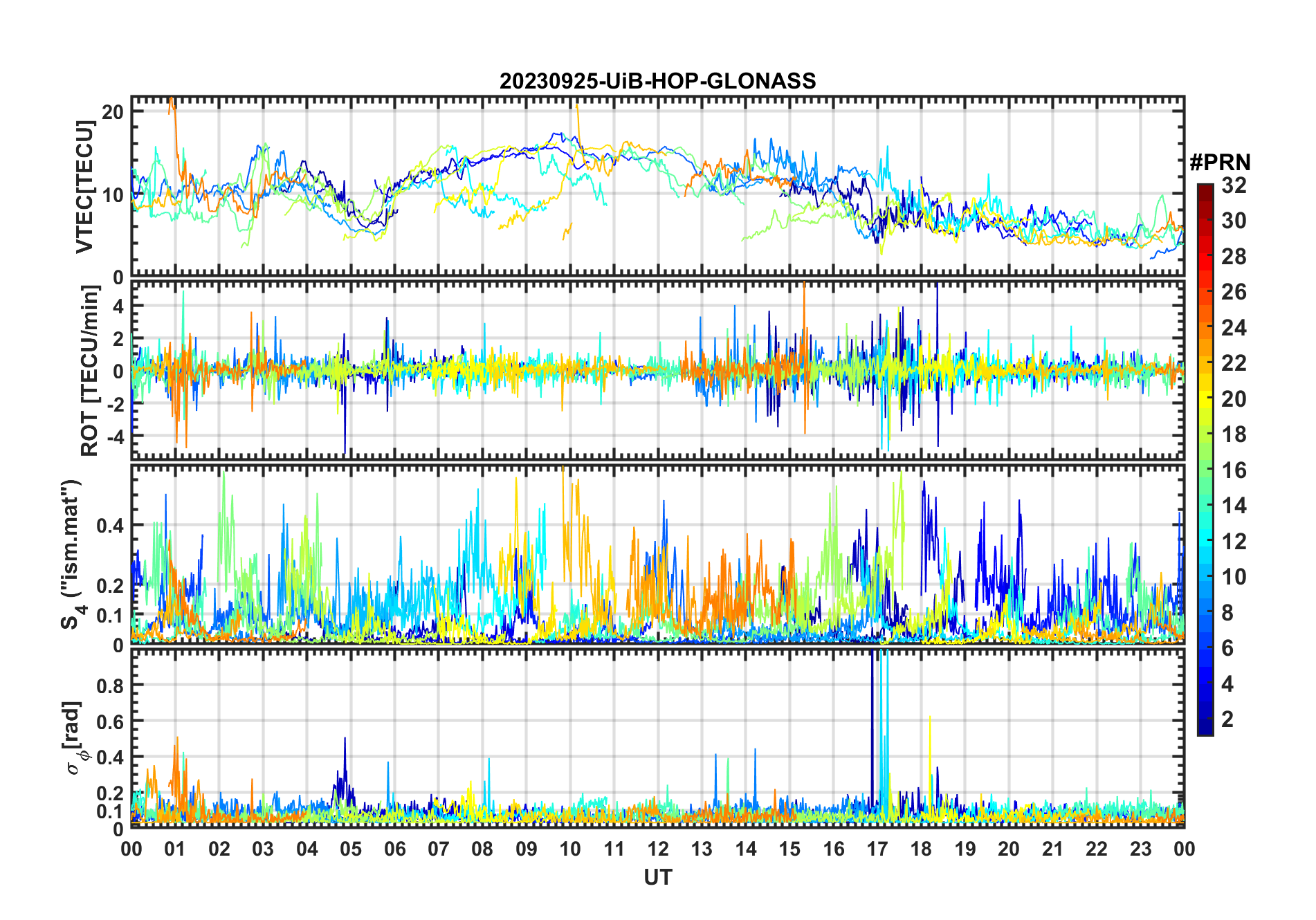Click colorbar tick label 2
Image resolution: width=1316 pixels, height=920 pixels.
point(1227,719)
